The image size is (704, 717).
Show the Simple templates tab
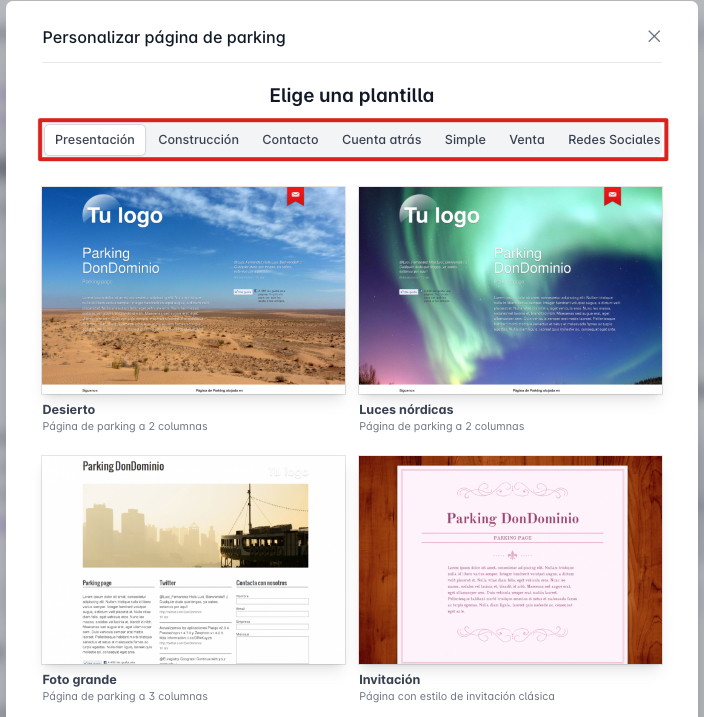click(x=465, y=140)
